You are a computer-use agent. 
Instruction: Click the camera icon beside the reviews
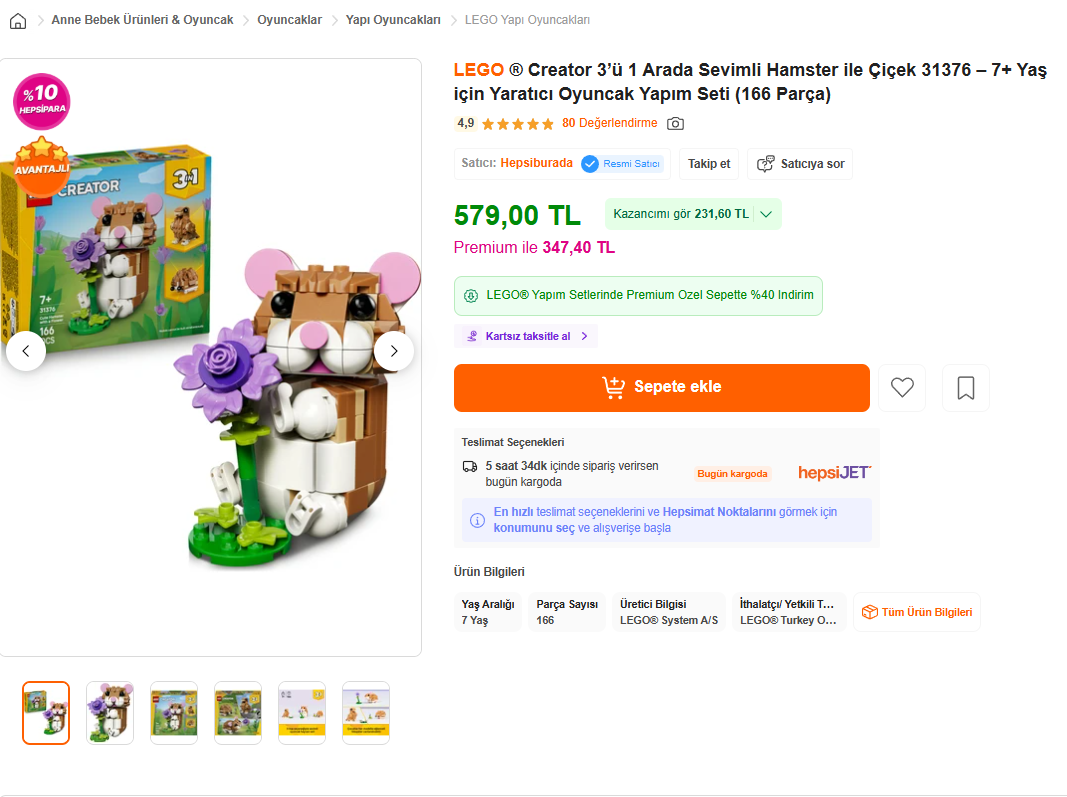[x=675, y=124]
